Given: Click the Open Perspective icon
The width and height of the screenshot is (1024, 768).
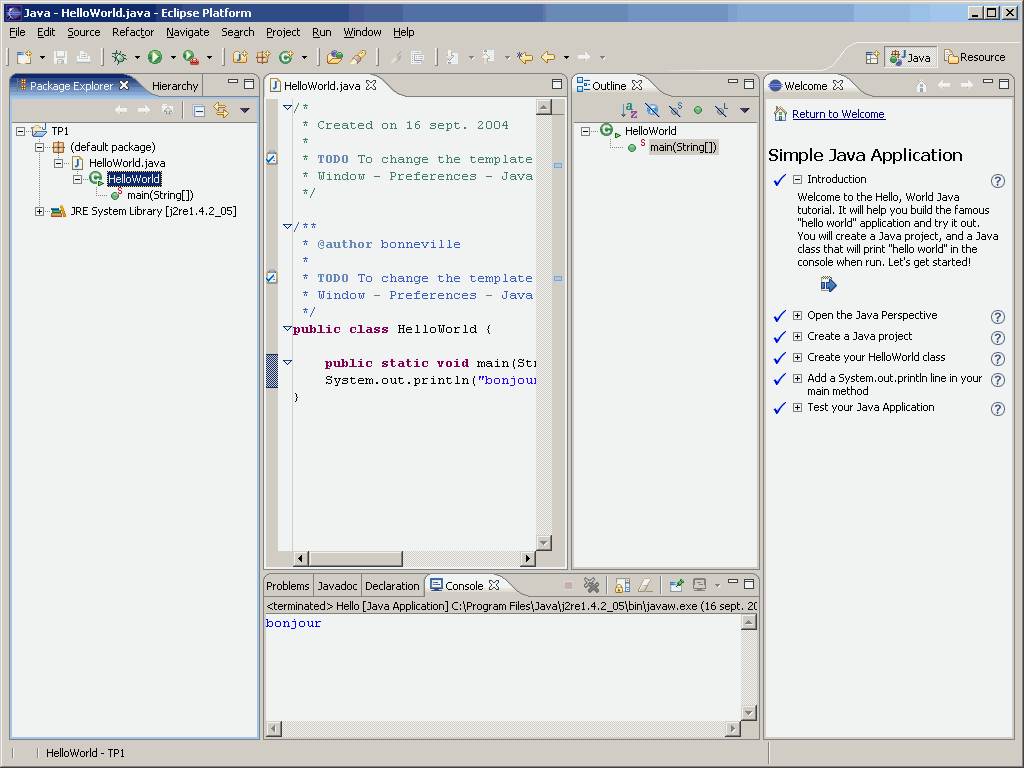Looking at the screenshot, I should point(872,57).
